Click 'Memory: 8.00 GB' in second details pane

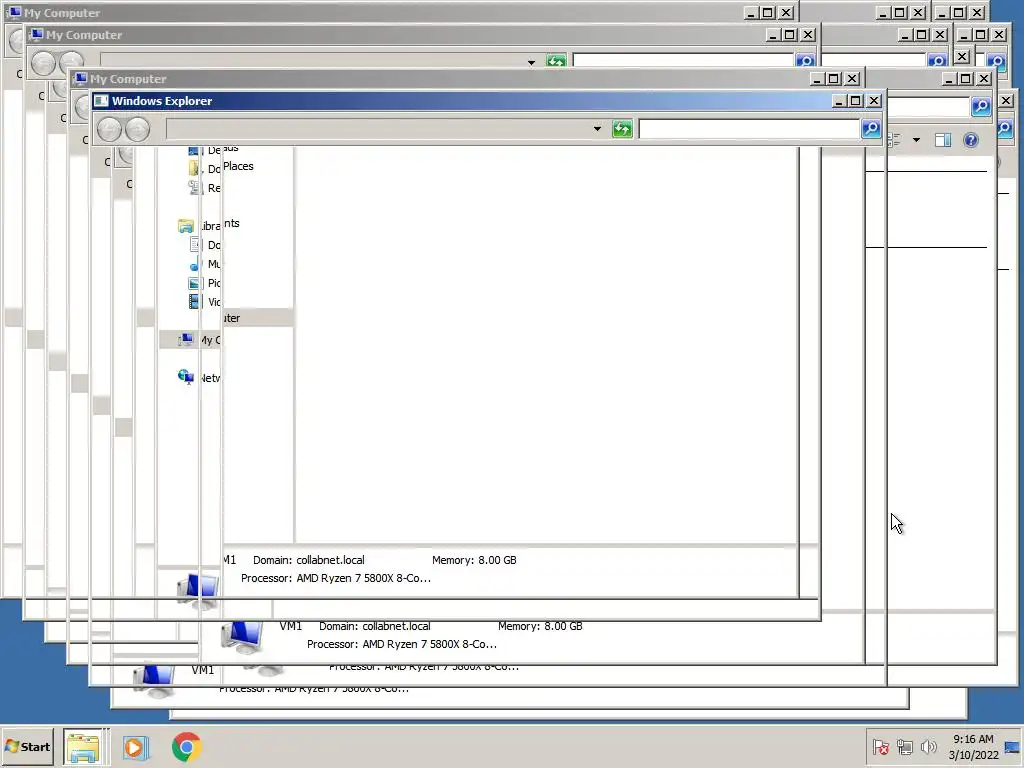coord(540,626)
